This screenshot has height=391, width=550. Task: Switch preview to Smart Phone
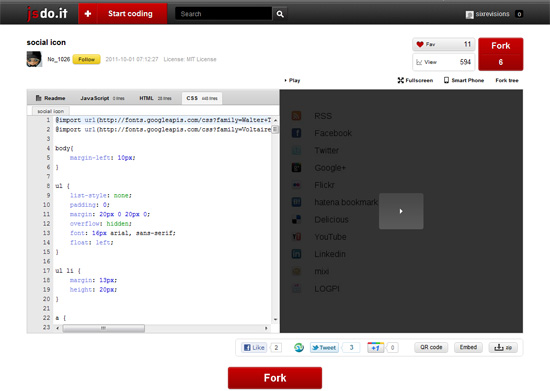click(x=464, y=80)
